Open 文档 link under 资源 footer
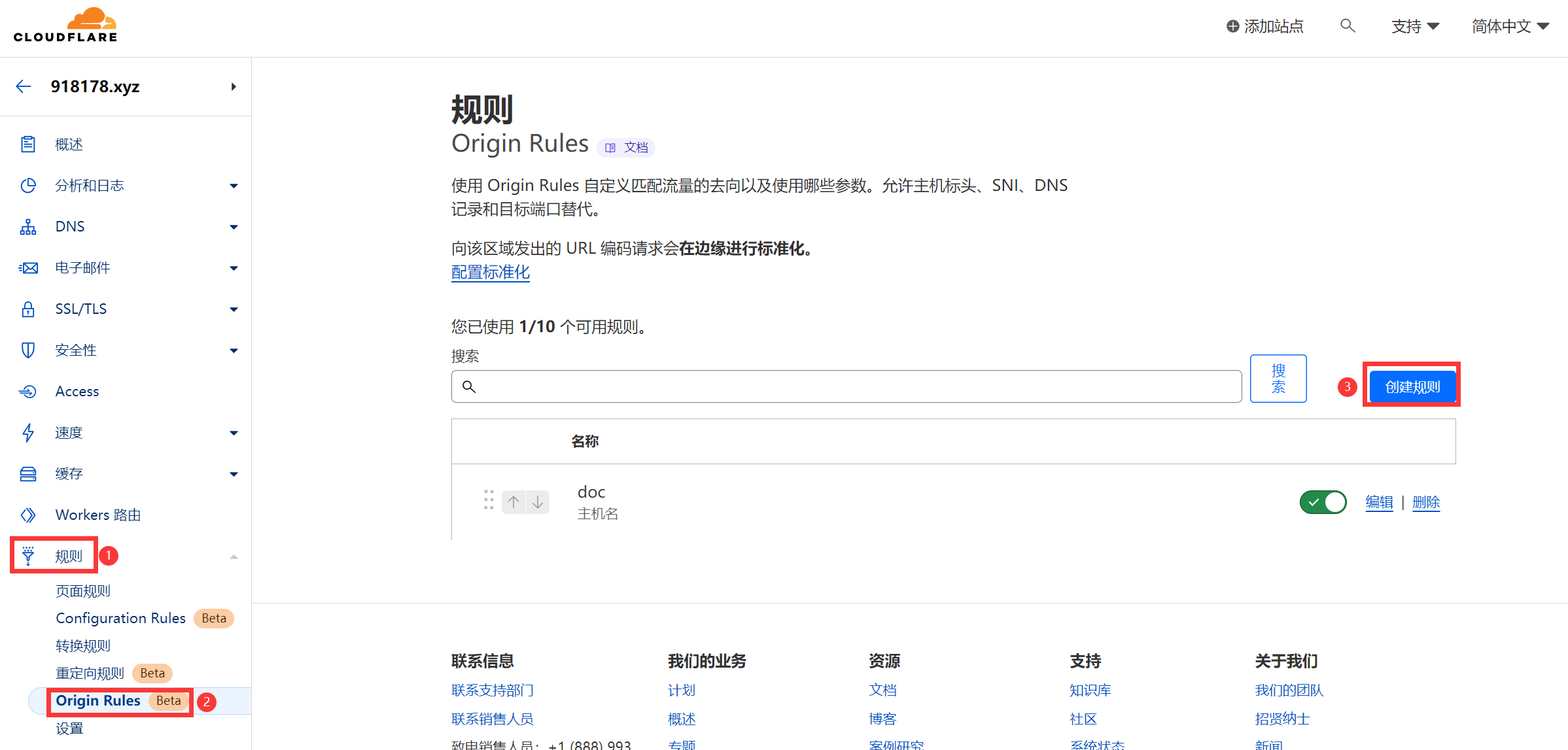Viewport: 1568px width, 750px height. pos(883,690)
